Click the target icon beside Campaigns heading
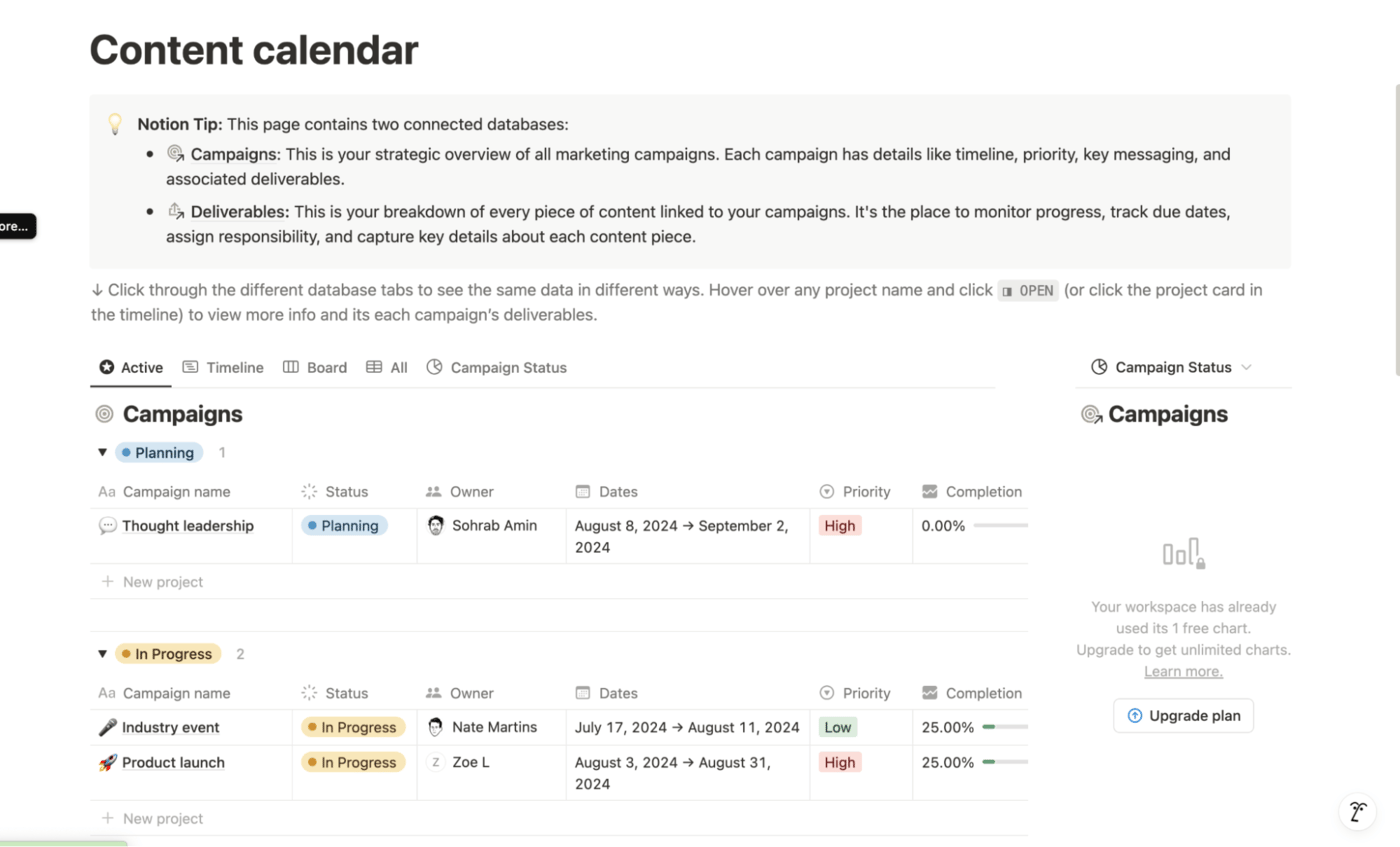 pos(104,414)
